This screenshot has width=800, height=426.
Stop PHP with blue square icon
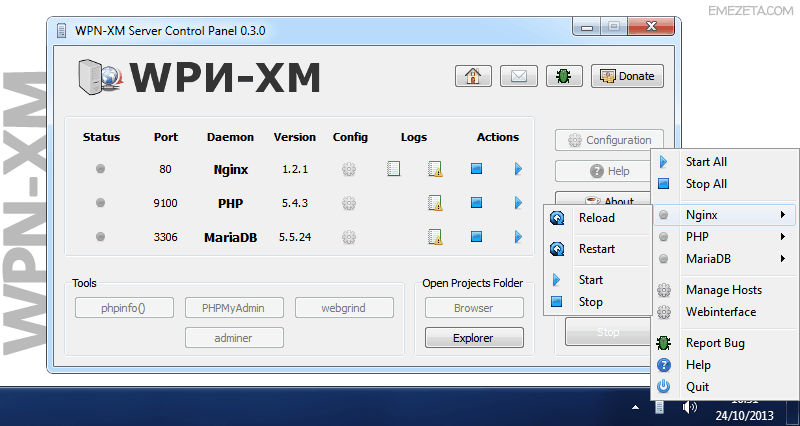click(476, 203)
